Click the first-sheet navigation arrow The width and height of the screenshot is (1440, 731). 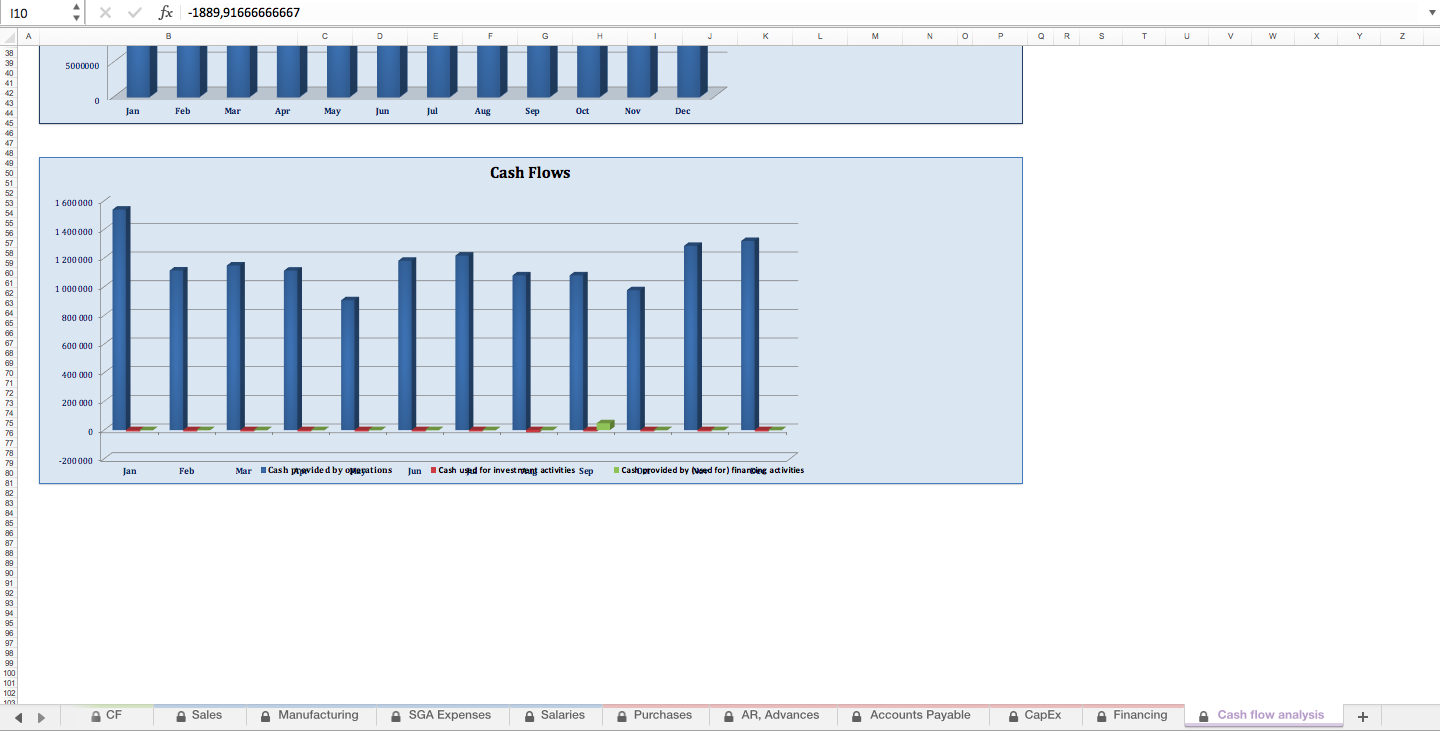(18, 716)
